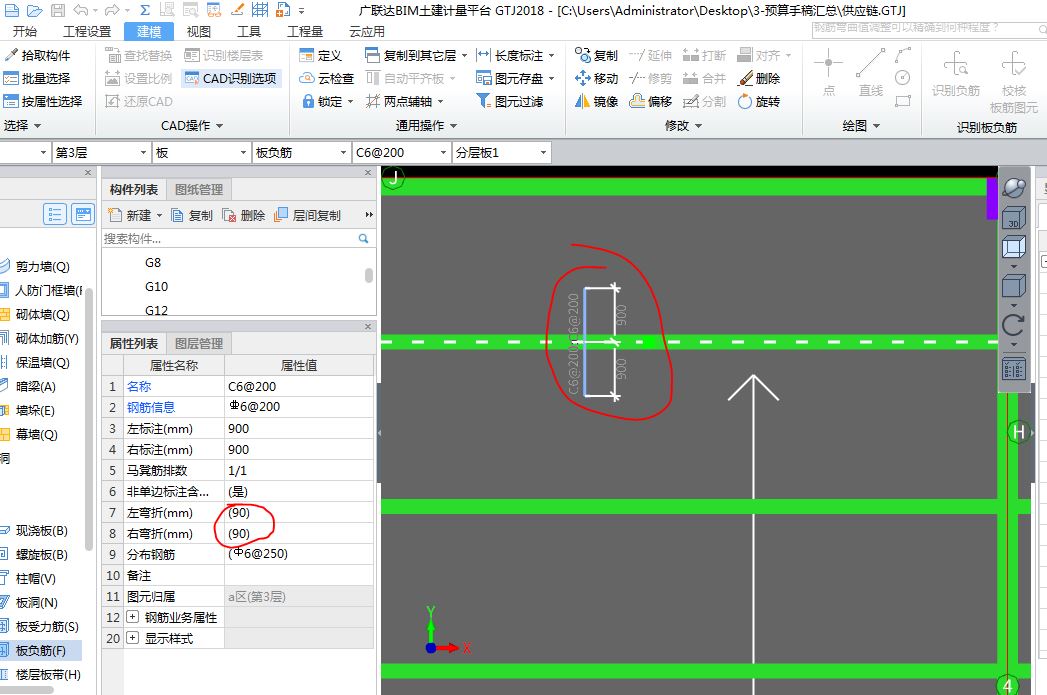Open the 板 component type dropdown

click(x=201, y=153)
